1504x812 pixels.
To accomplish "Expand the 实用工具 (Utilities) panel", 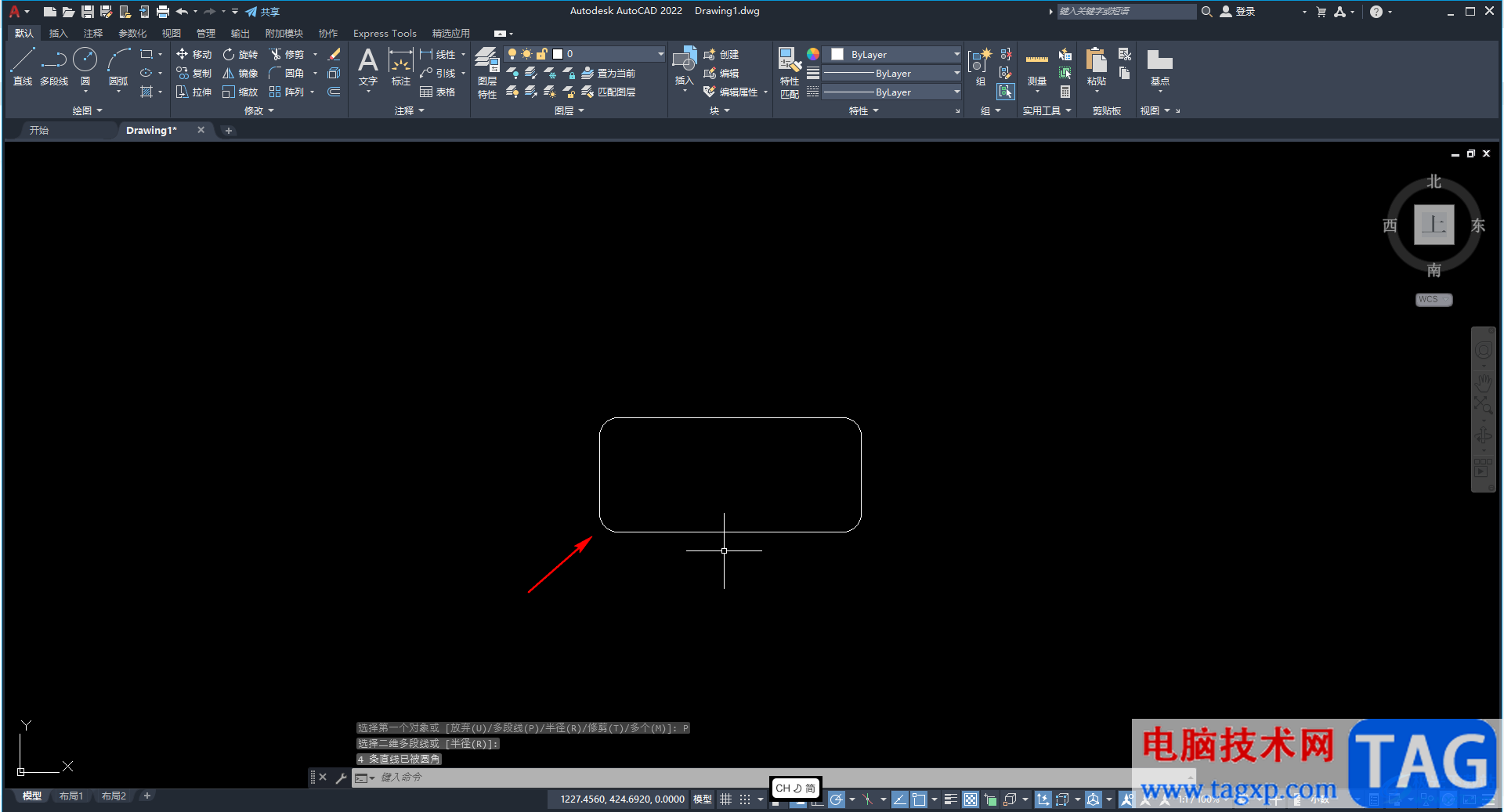I will 1047,110.
